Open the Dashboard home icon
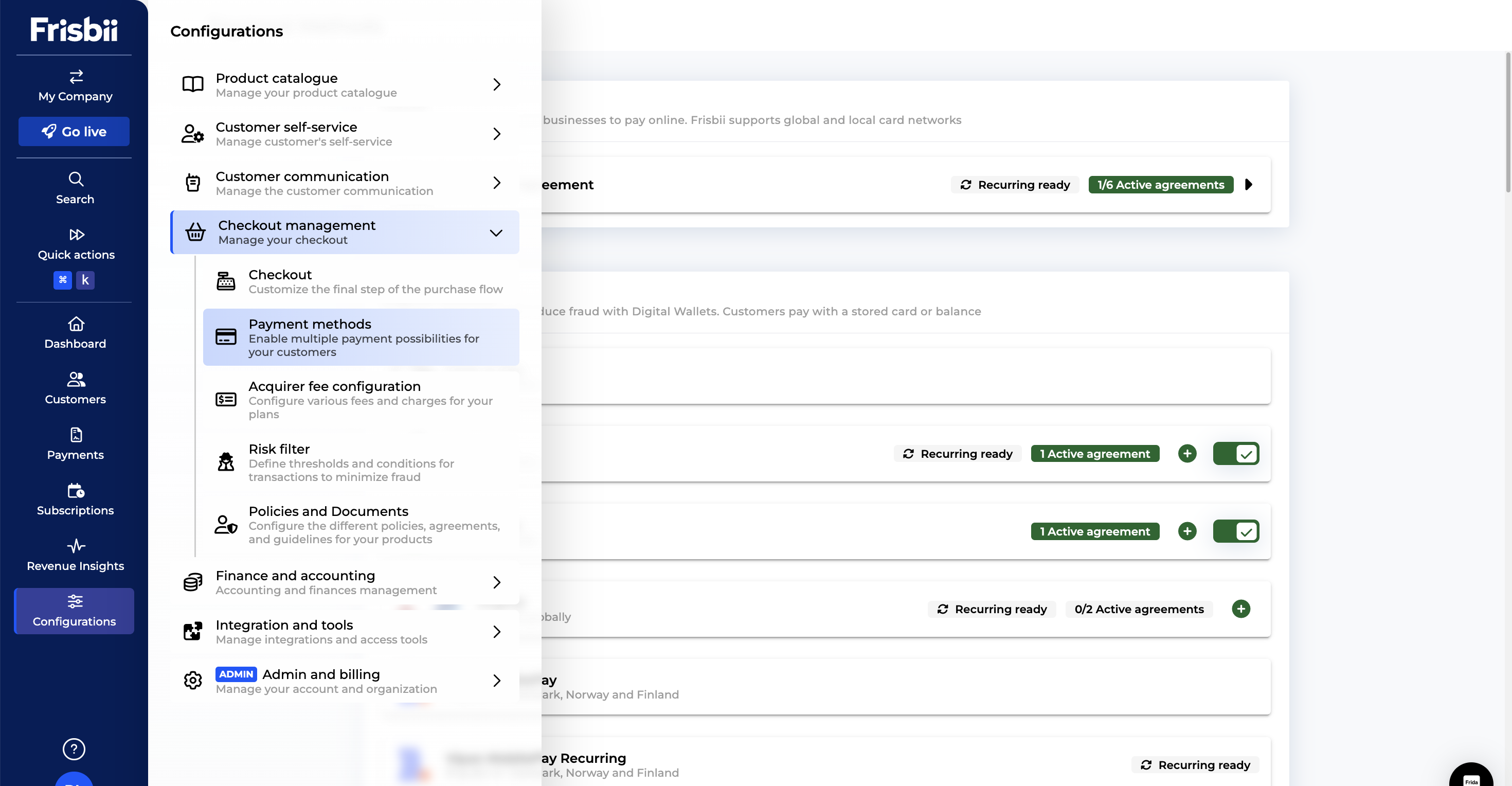This screenshot has height=786, width=1512. coord(76,324)
